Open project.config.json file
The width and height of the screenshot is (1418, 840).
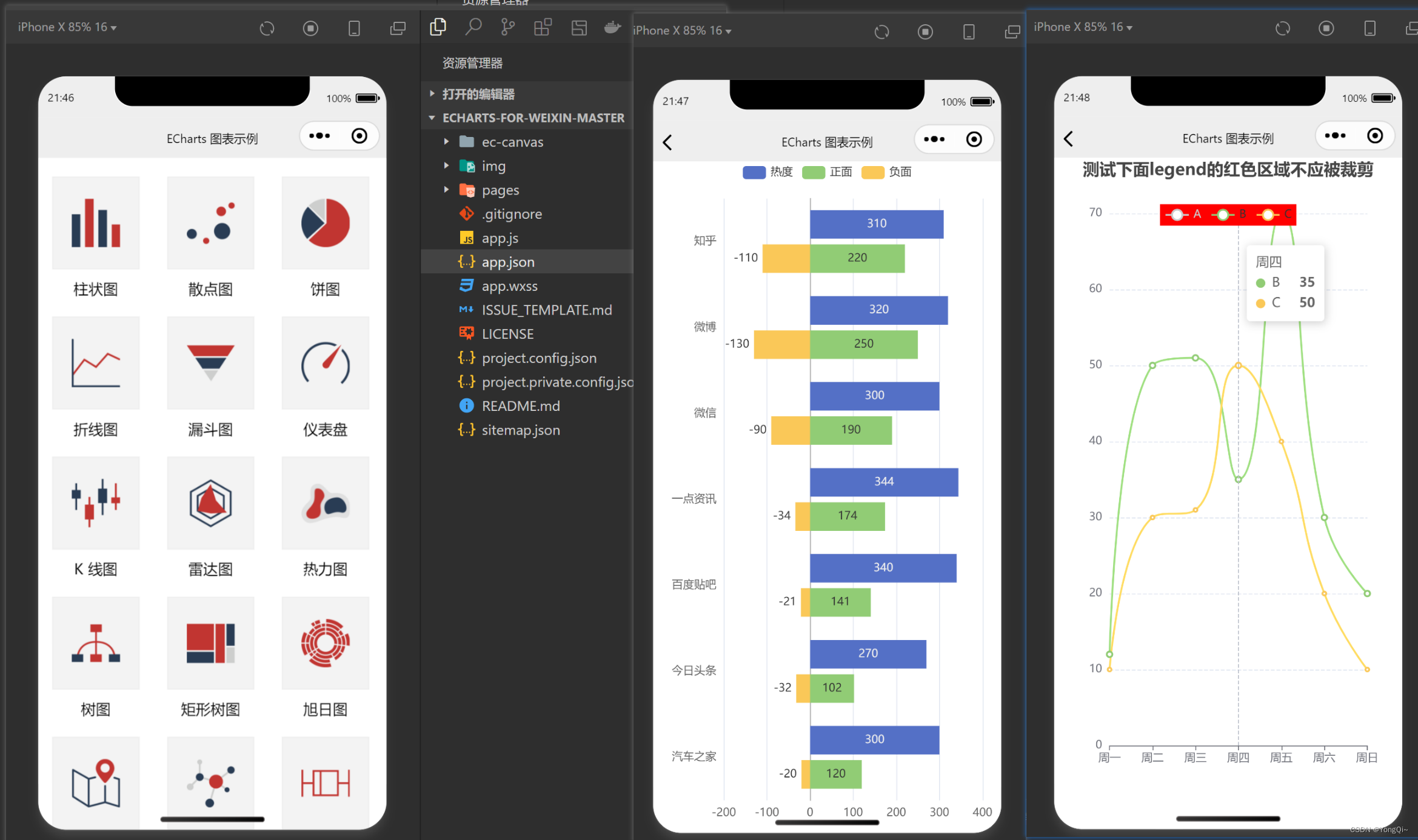[539, 358]
